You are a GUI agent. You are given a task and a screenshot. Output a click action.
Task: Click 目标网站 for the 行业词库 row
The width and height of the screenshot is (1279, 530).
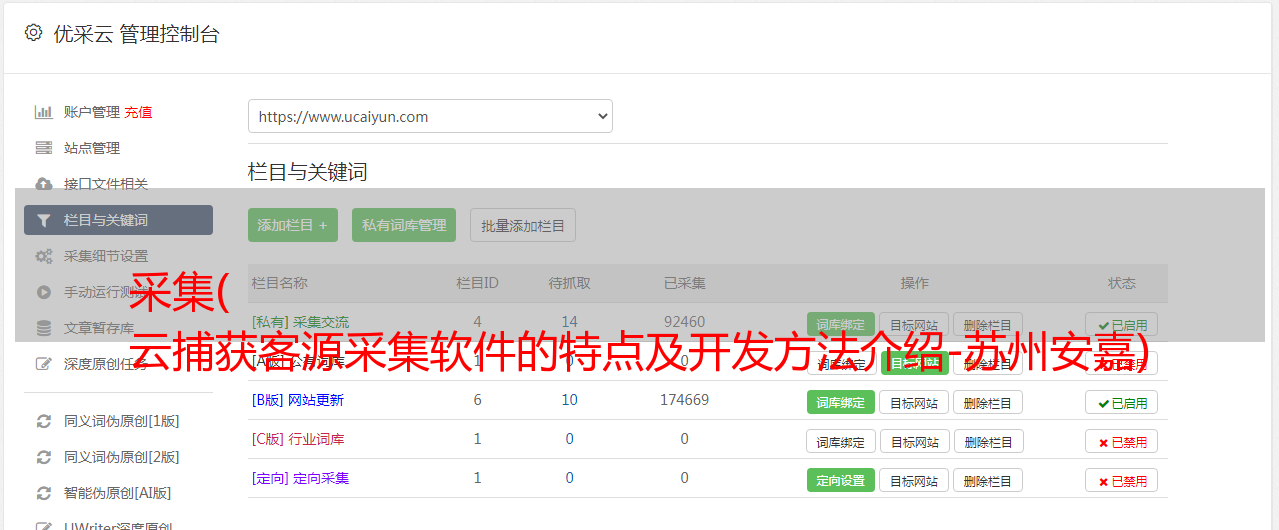tap(914, 441)
